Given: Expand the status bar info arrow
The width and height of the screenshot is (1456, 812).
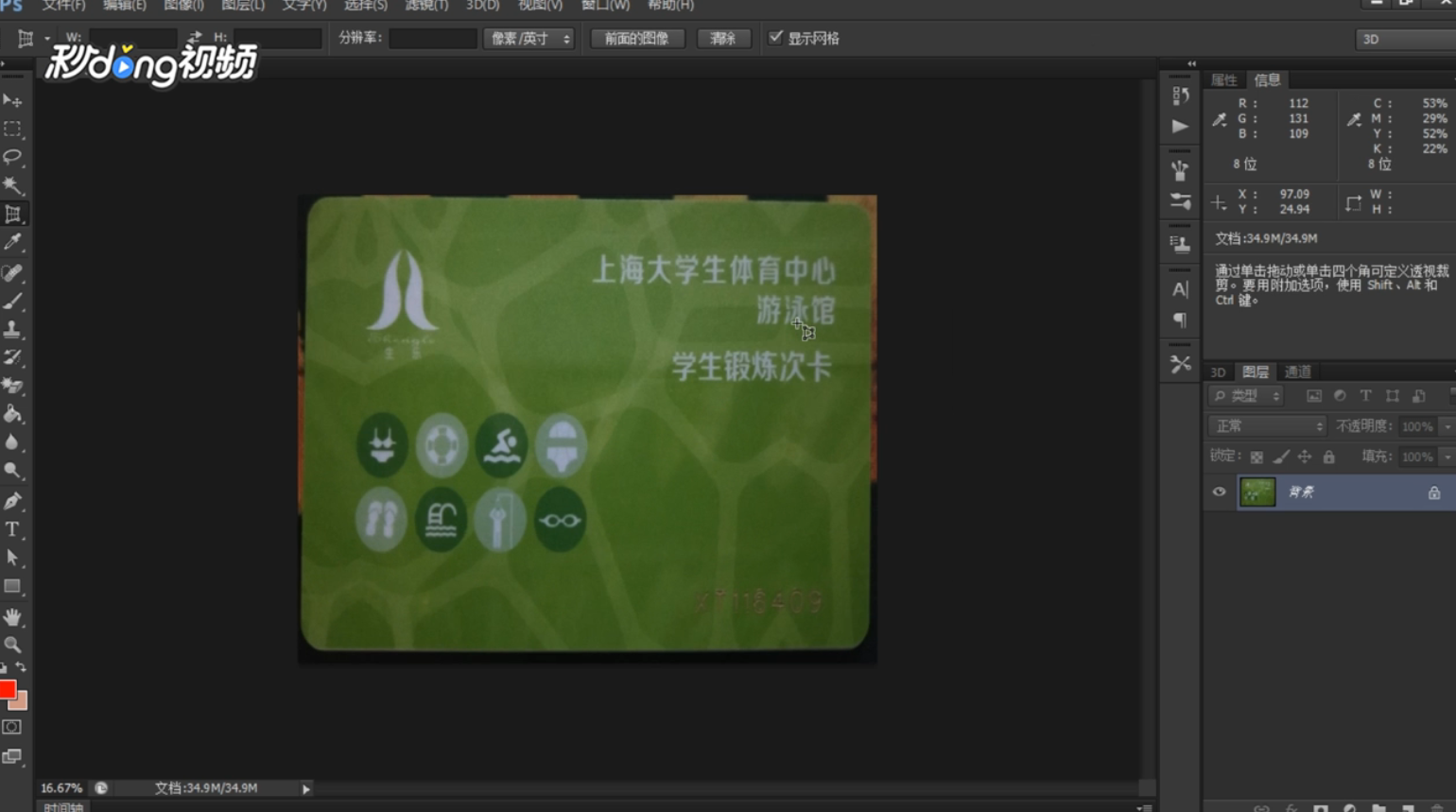Looking at the screenshot, I should click(306, 788).
